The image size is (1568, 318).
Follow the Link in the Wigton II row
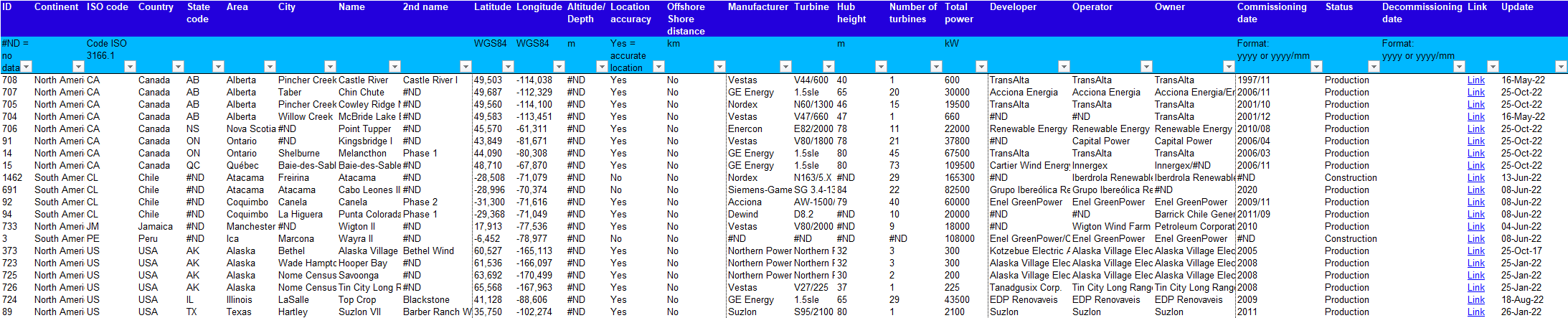coord(1475,226)
